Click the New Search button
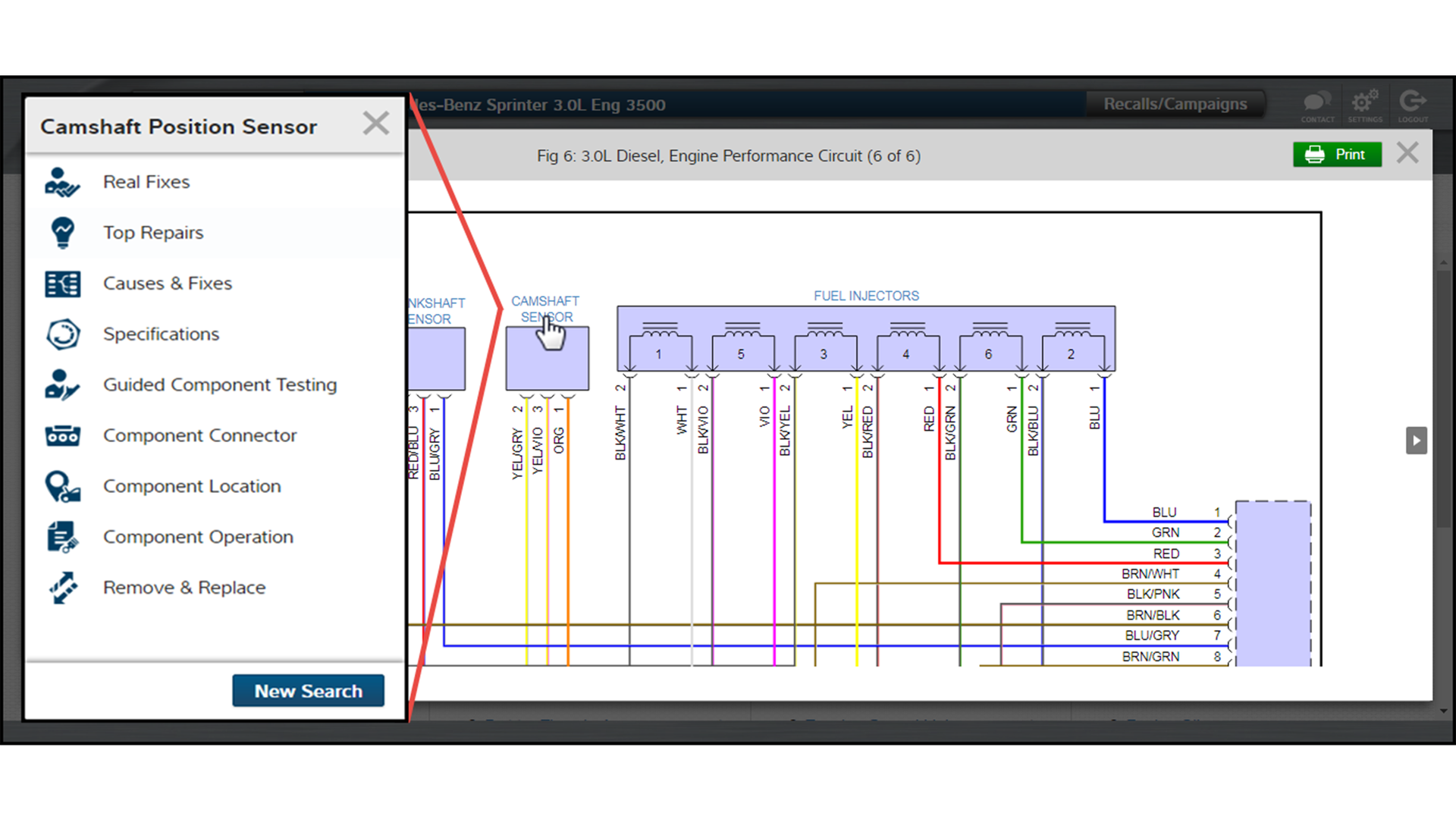This screenshot has width=1456, height=819. click(x=308, y=691)
